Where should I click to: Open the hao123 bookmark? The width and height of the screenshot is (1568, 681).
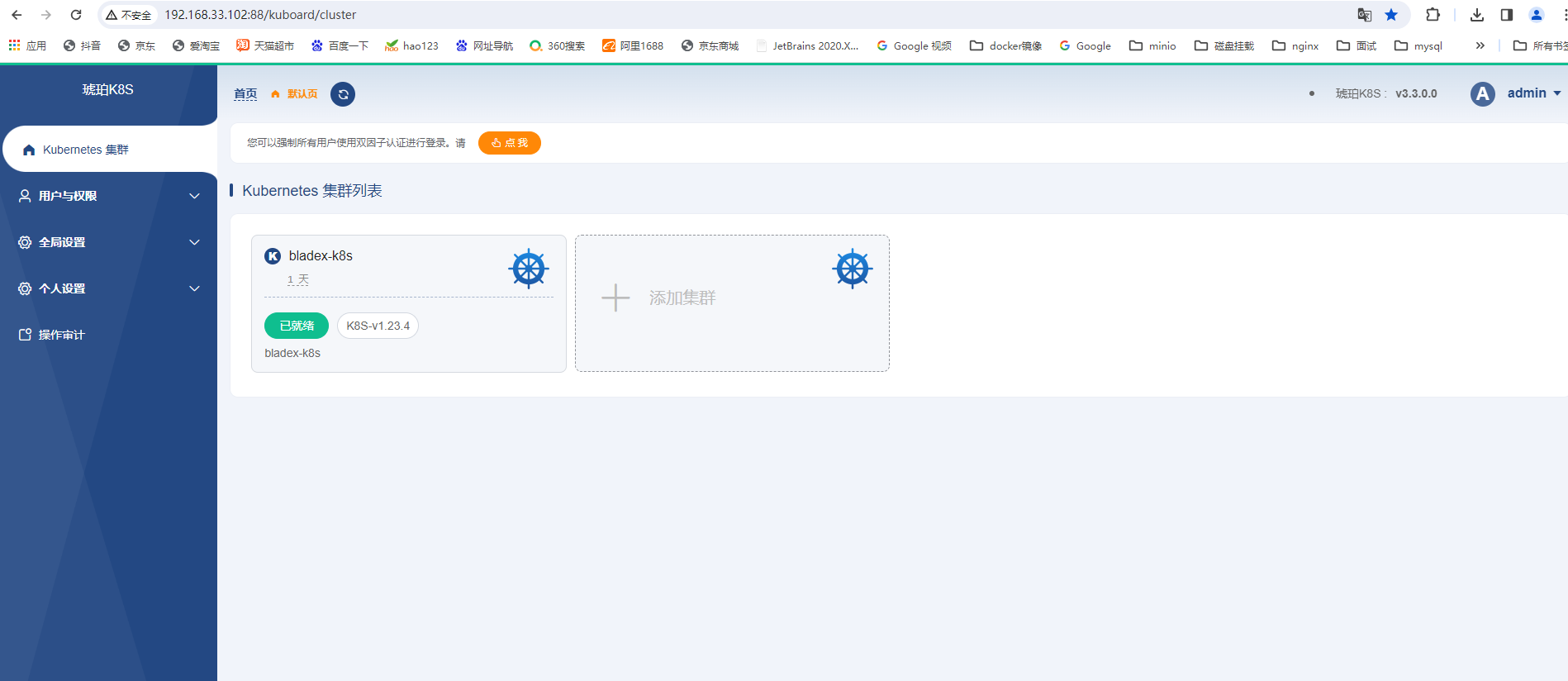pos(411,45)
